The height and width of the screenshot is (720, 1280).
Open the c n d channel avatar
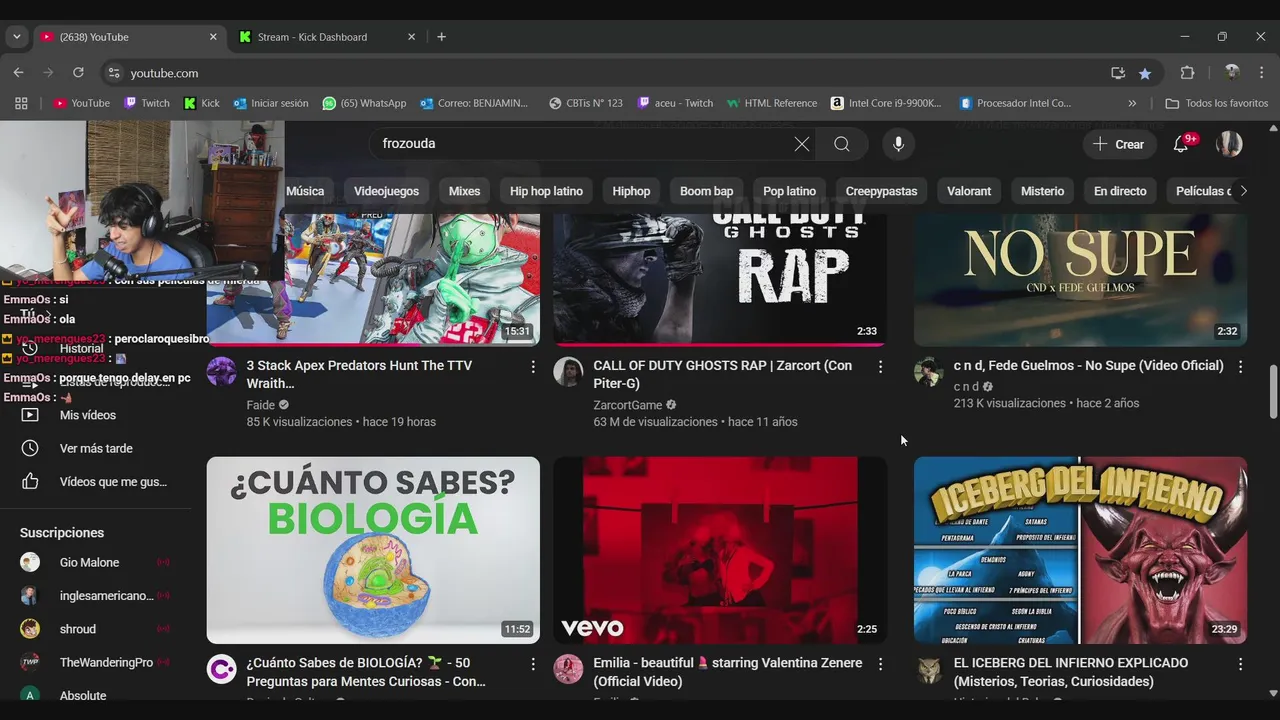pos(929,372)
